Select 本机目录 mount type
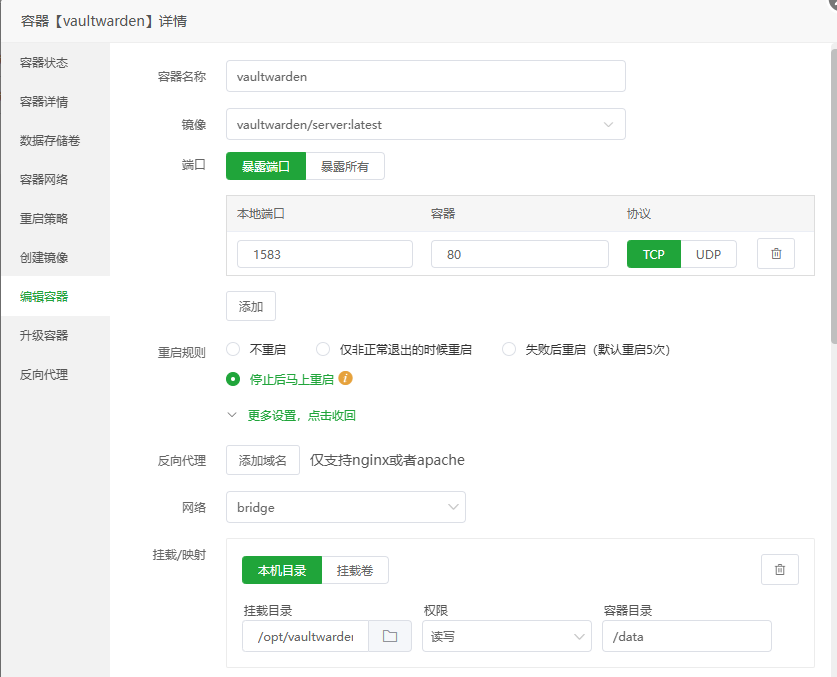The height and width of the screenshot is (677, 837). click(x=282, y=570)
